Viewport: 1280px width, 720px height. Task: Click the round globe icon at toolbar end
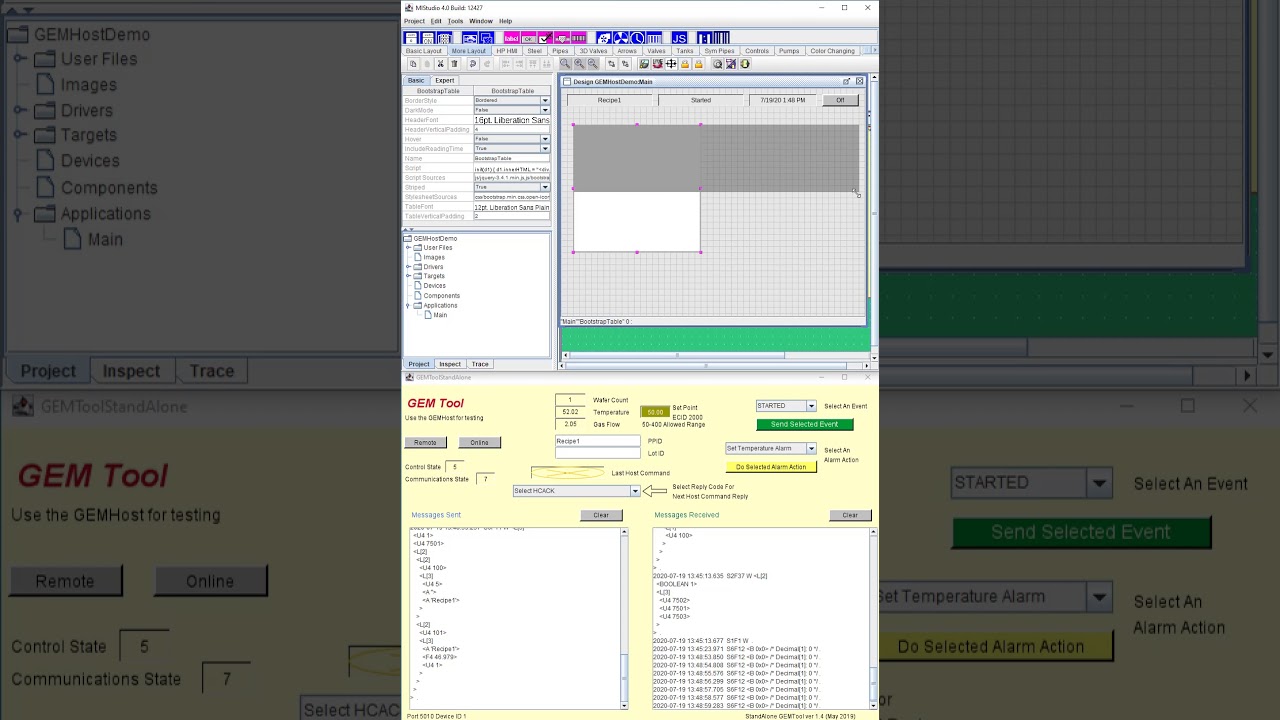pyautogui.click(x=745, y=64)
